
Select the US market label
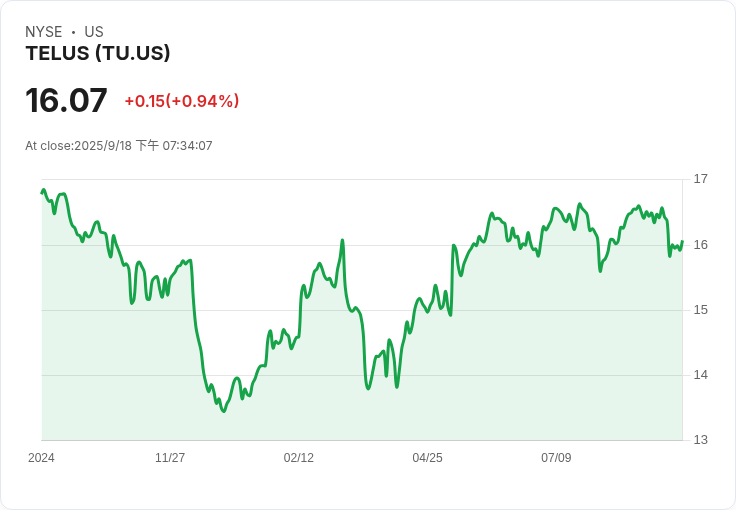pyautogui.click(x=94, y=32)
